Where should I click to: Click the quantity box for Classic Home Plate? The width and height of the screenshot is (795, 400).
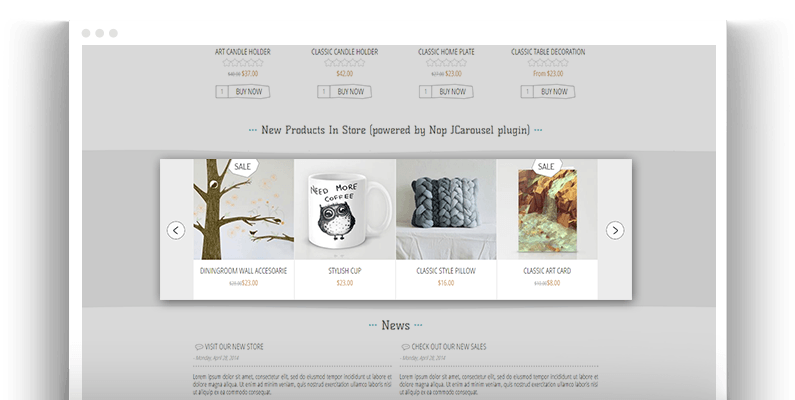click(425, 92)
